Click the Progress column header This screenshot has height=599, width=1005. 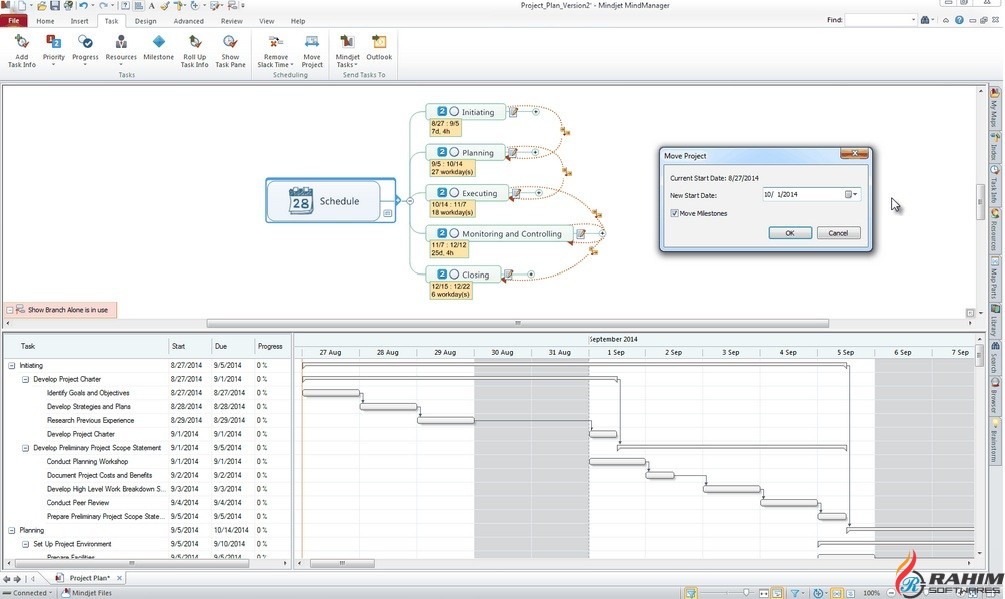pos(270,347)
